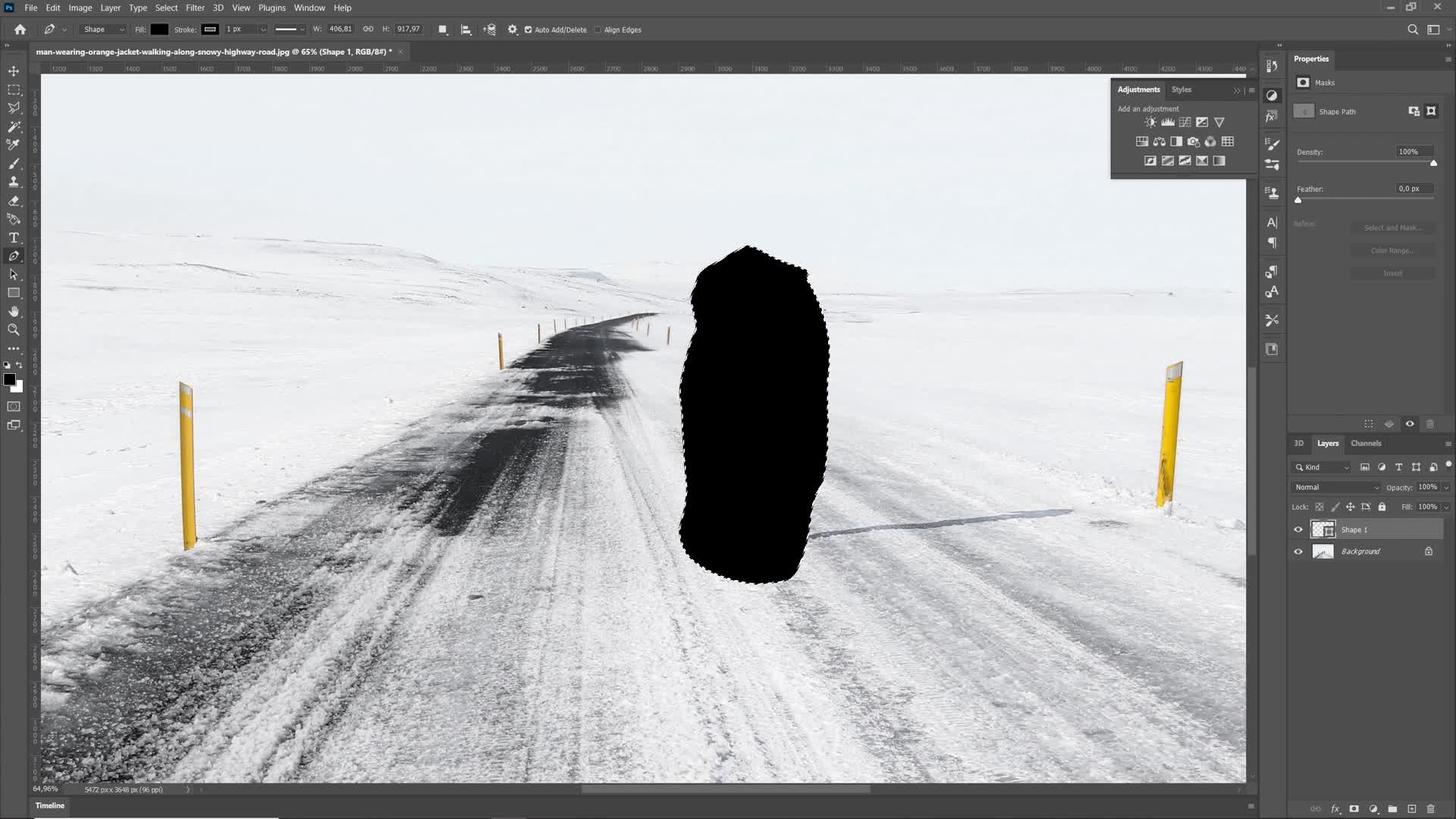Switch to the Styles tab
Viewport: 1456px width, 819px height.
point(1180,89)
